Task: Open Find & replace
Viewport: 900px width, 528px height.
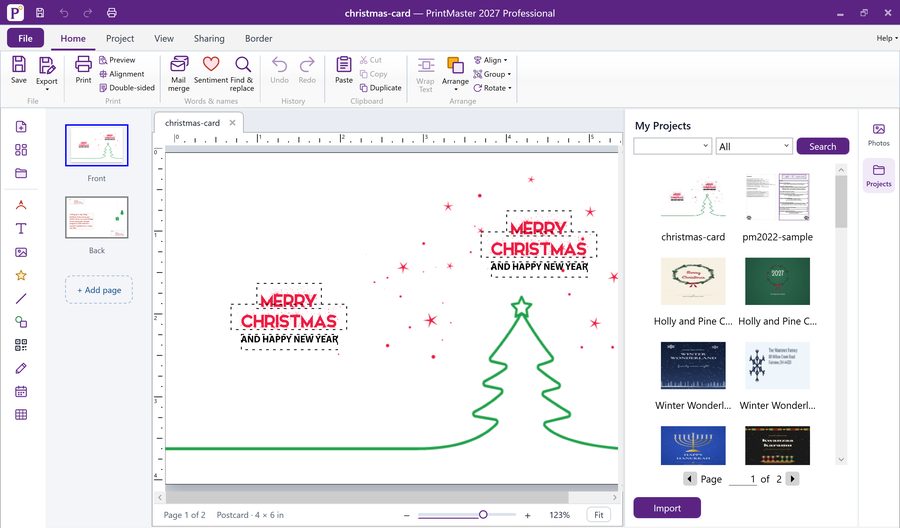Action: pyautogui.click(x=242, y=73)
